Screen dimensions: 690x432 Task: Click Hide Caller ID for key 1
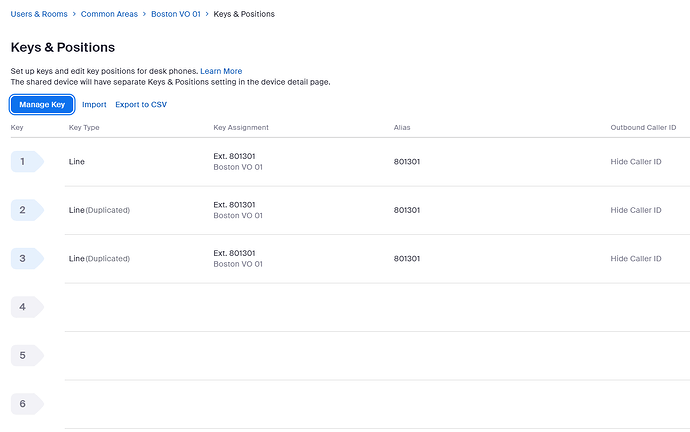(635, 161)
